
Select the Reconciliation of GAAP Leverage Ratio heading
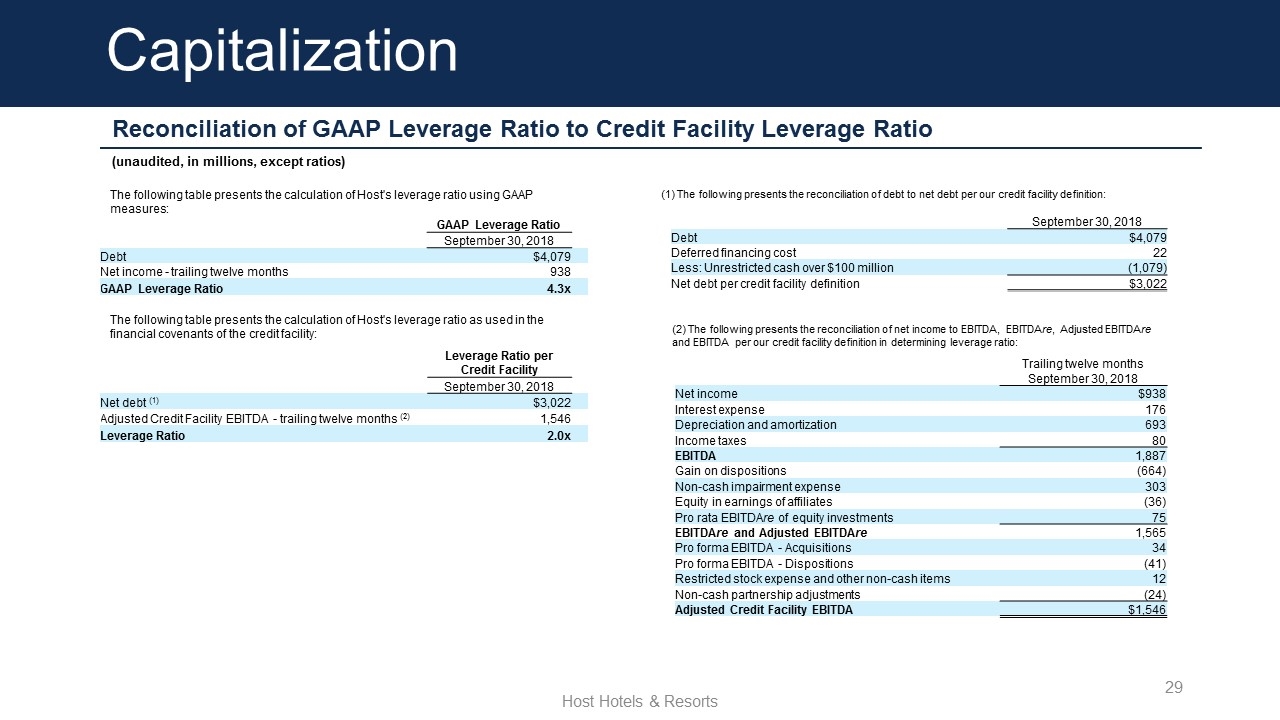click(522, 129)
